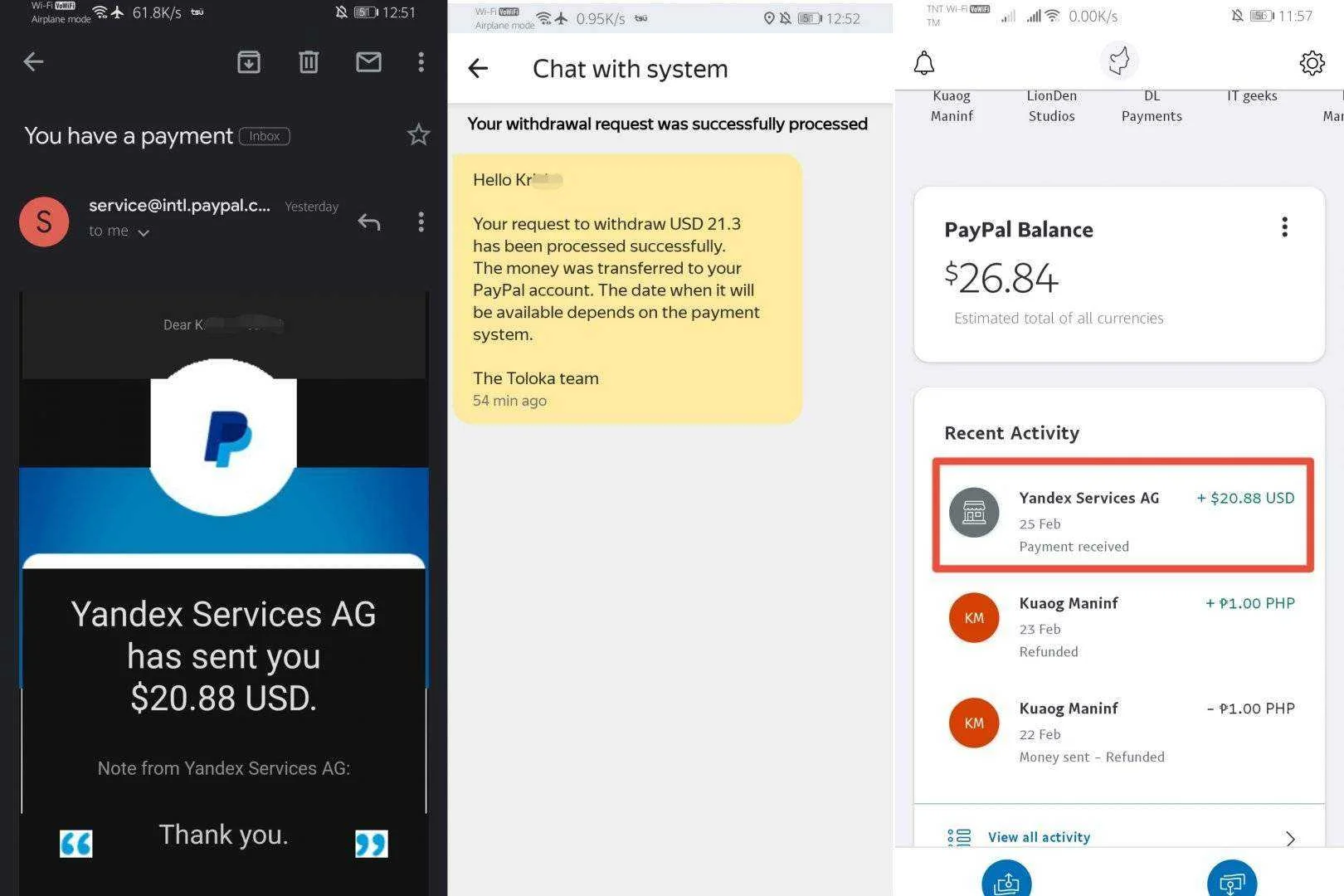Click the '54 min ago' timestamp

[x=509, y=401]
